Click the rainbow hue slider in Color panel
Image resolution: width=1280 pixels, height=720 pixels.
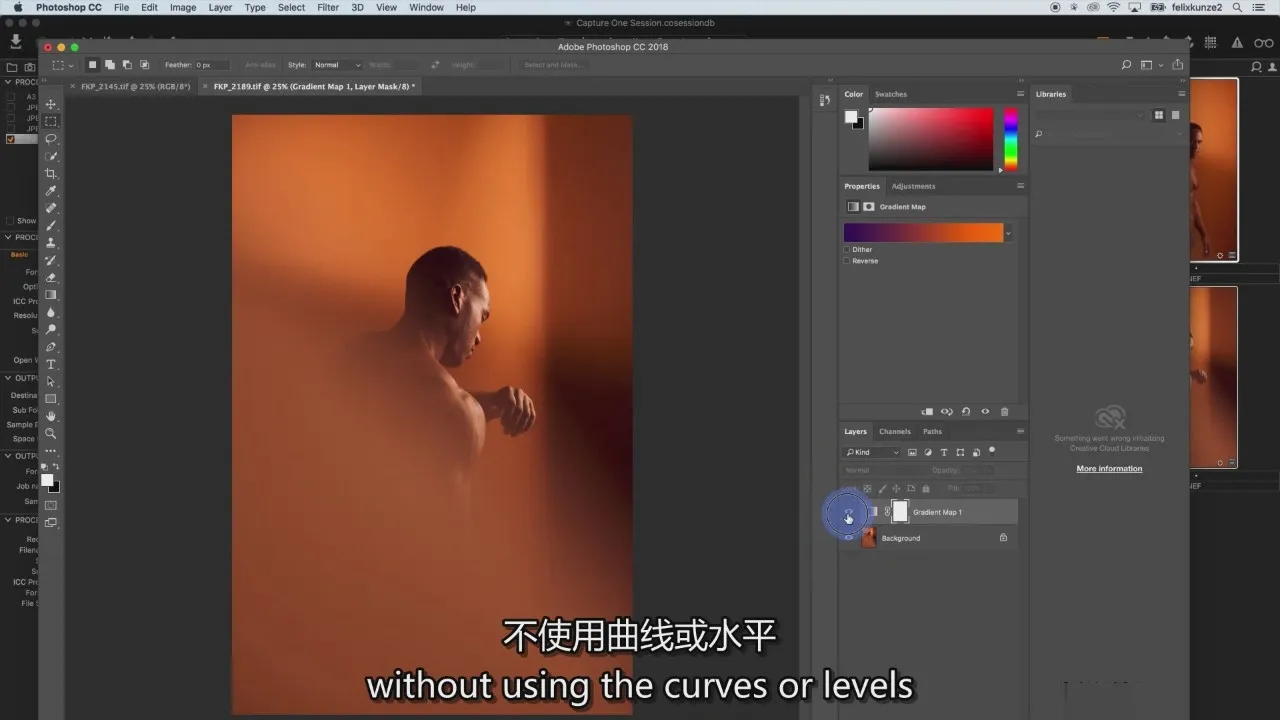tap(1011, 139)
